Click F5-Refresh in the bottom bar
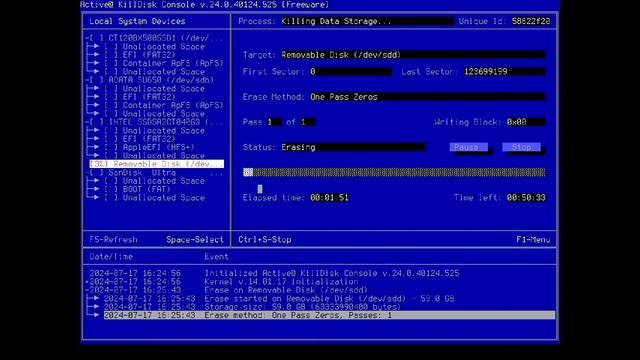This screenshot has width=640, height=360. tap(113, 240)
